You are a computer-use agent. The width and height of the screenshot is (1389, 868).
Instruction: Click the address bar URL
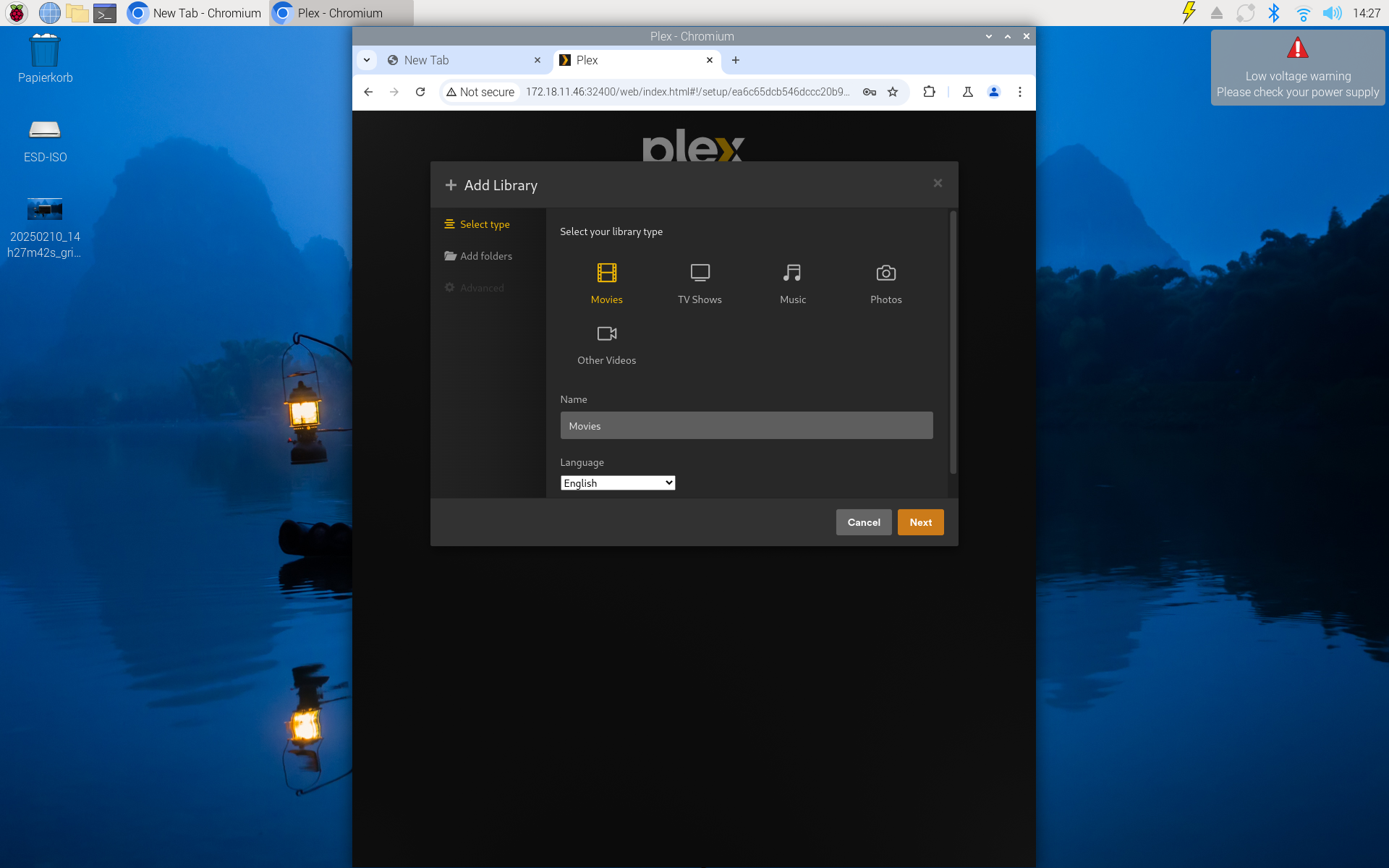[687, 92]
